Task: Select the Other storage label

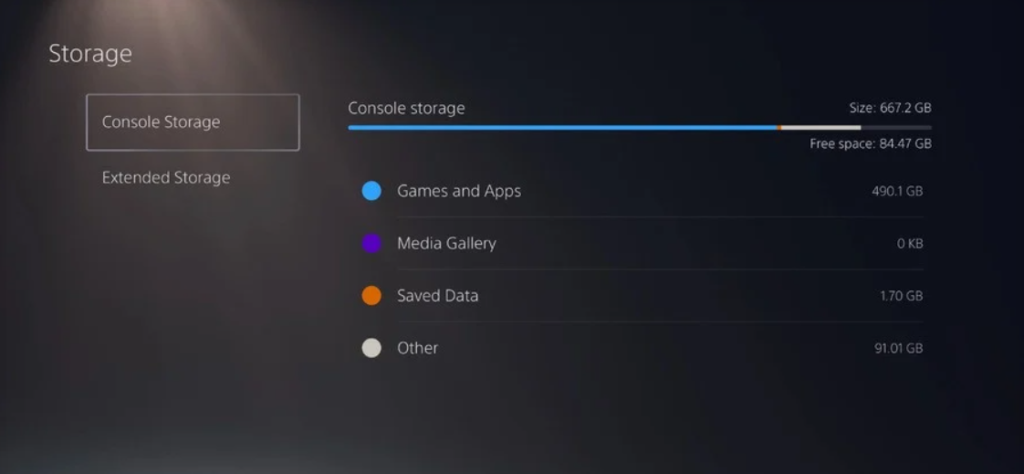Action: click(x=417, y=348)
